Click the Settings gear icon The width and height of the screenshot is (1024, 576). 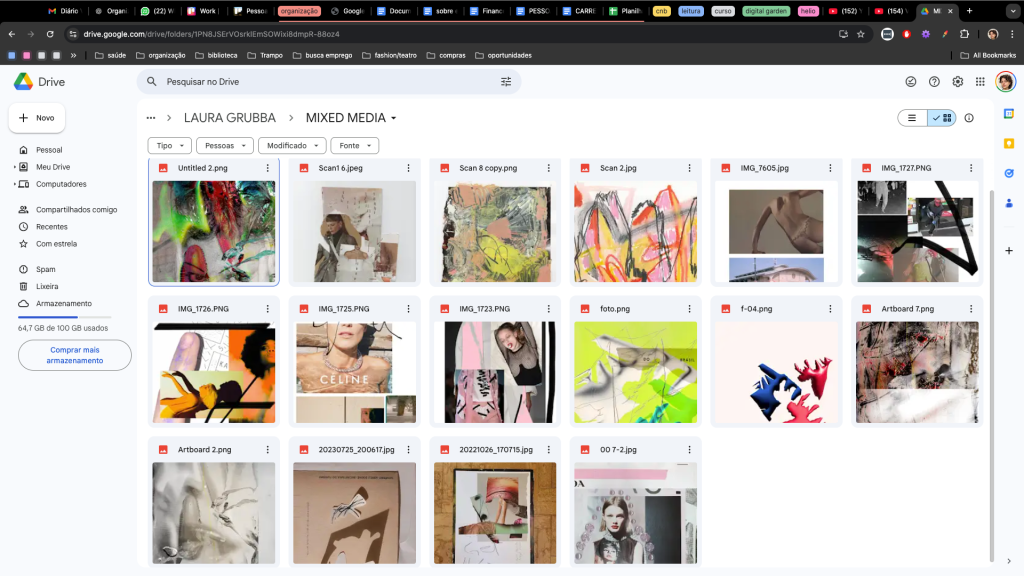[x=957, y=82]
